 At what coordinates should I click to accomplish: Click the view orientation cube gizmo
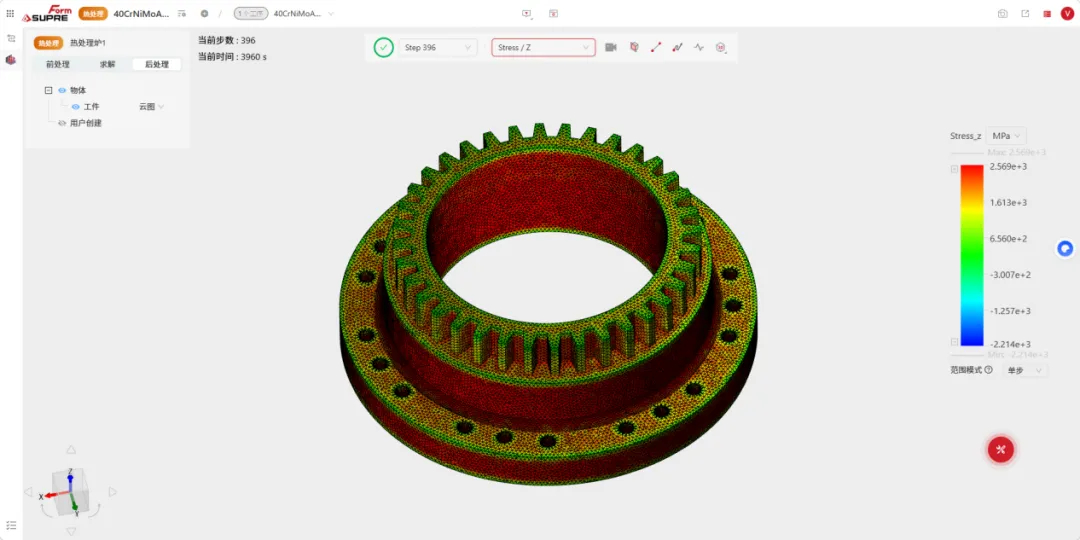(70, 492)
